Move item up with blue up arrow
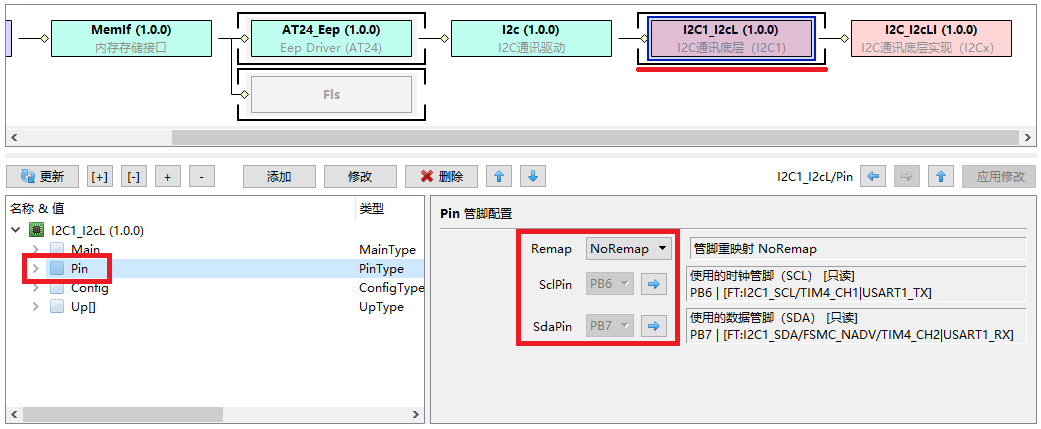This screenshot has height=429, width=1041. coord(499,177)
